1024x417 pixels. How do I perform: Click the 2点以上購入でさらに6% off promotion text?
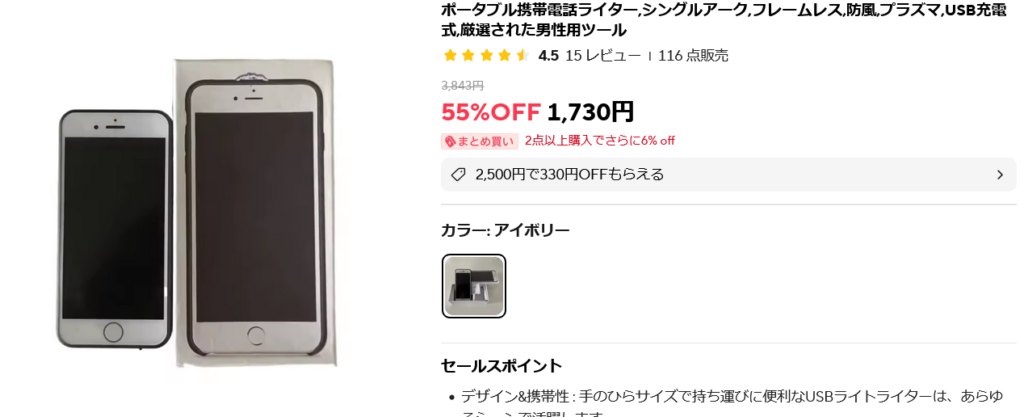(x=600, y=140)
